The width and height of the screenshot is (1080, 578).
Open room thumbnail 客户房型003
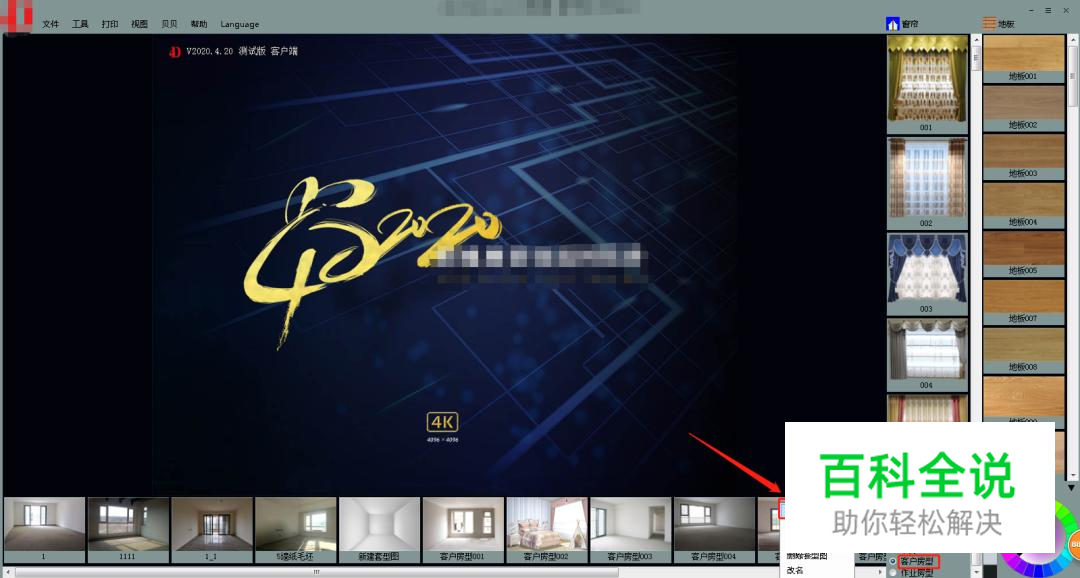click(630, 529)
